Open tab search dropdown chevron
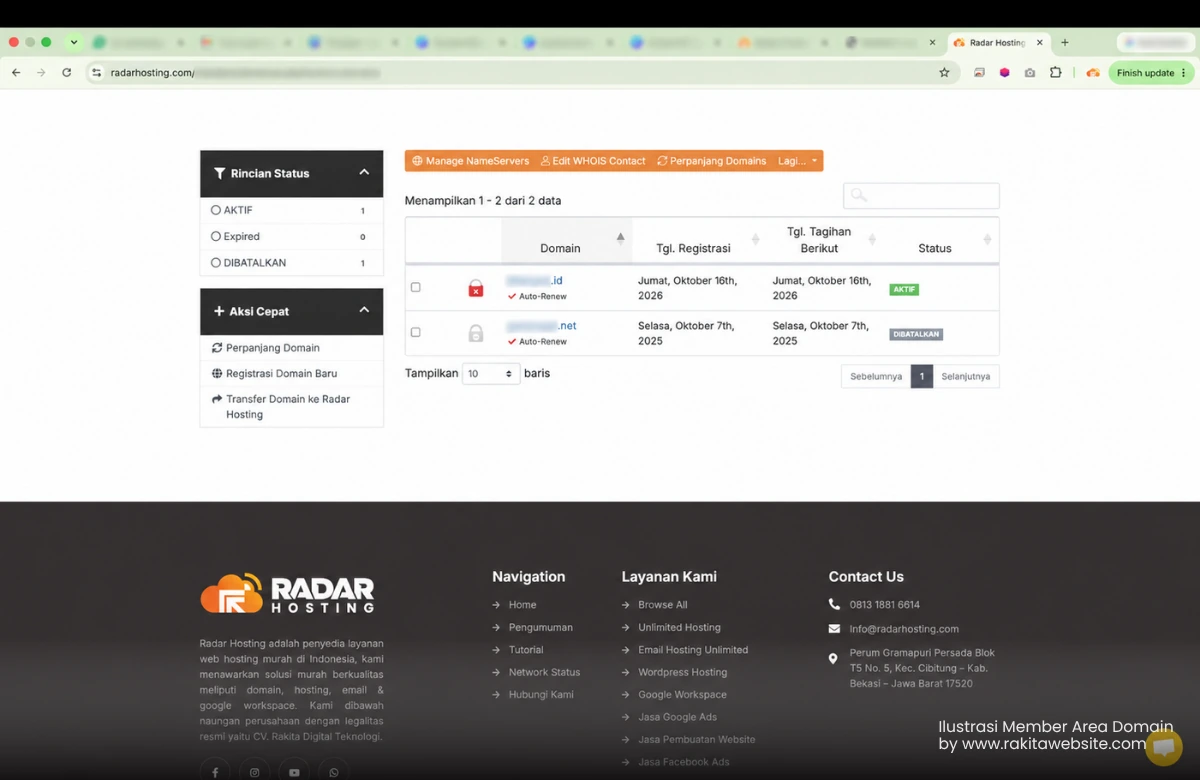The height and width of the screenshot is (780, 1200). coord(74,43)
